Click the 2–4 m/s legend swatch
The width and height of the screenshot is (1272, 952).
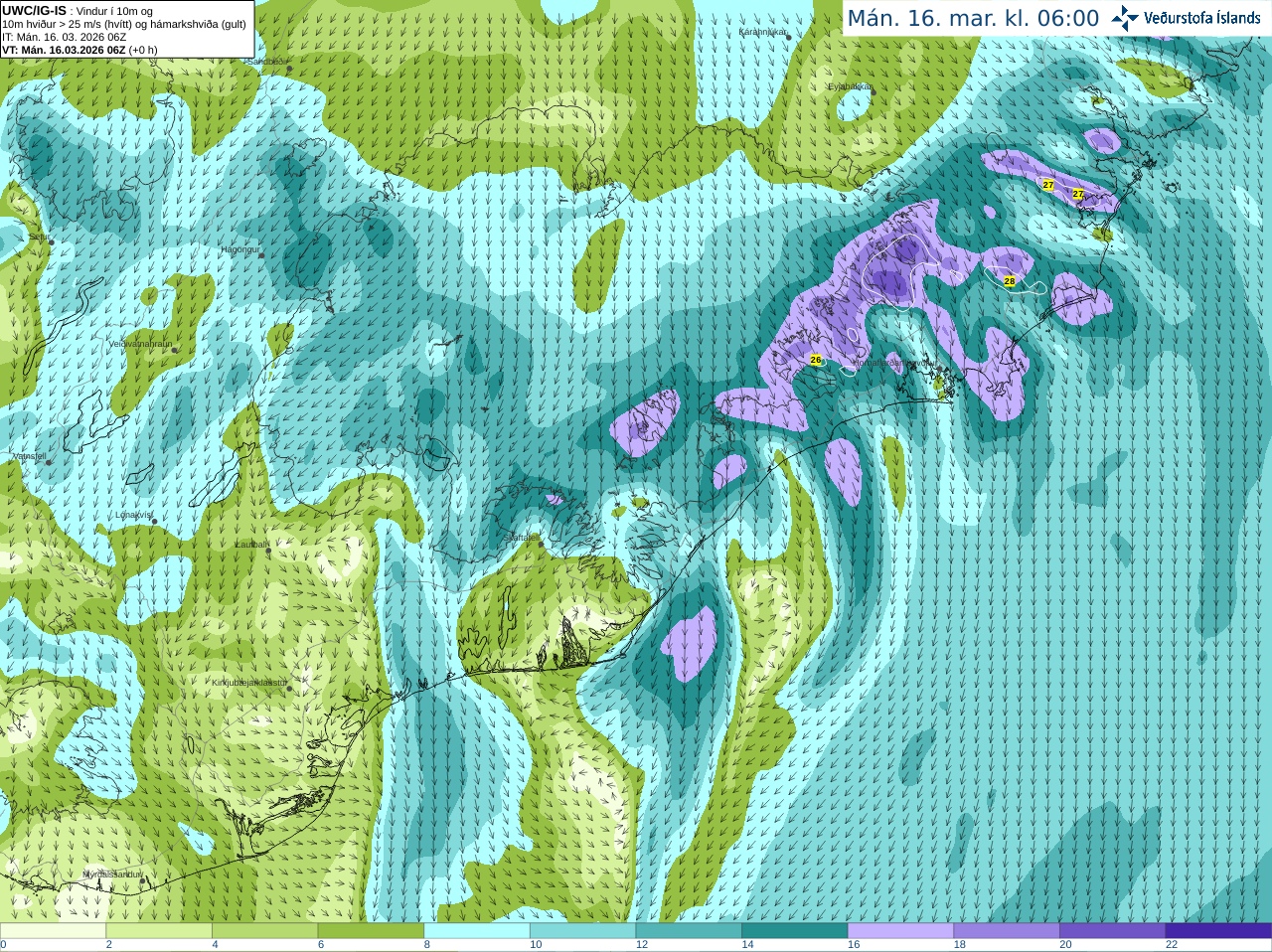(158, 931)
